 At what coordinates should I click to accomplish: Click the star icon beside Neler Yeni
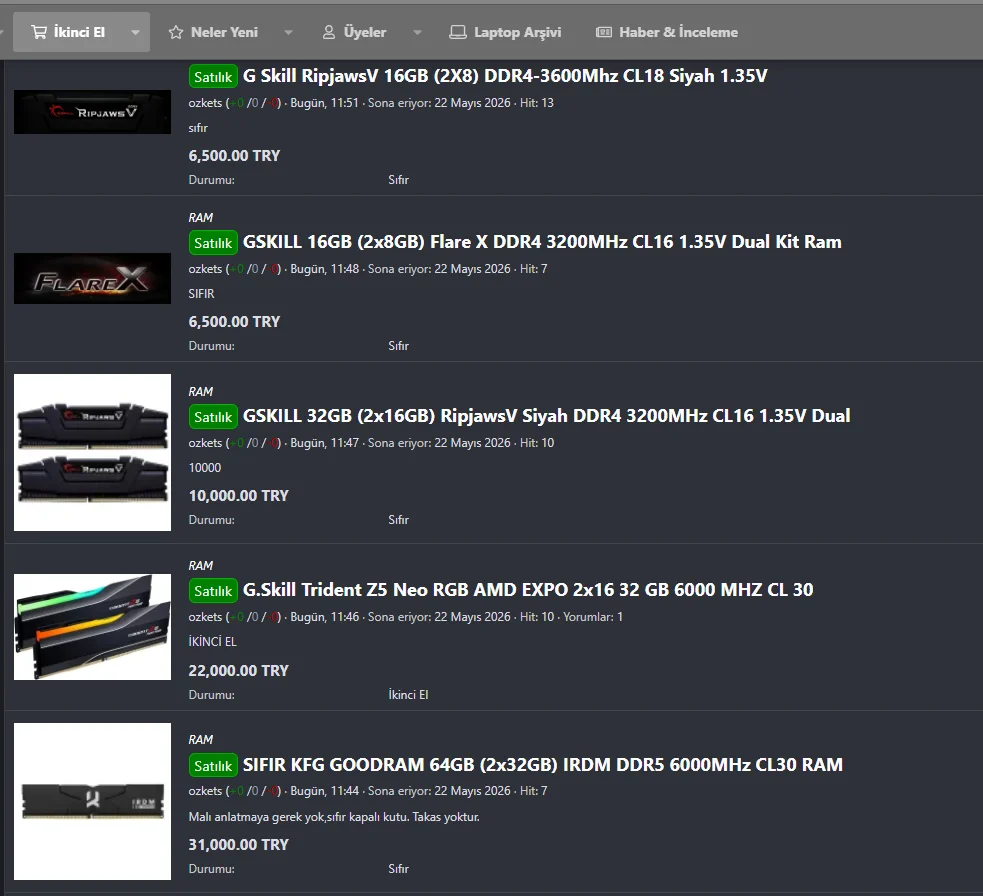pyautogui.click(x=176, y=32)
